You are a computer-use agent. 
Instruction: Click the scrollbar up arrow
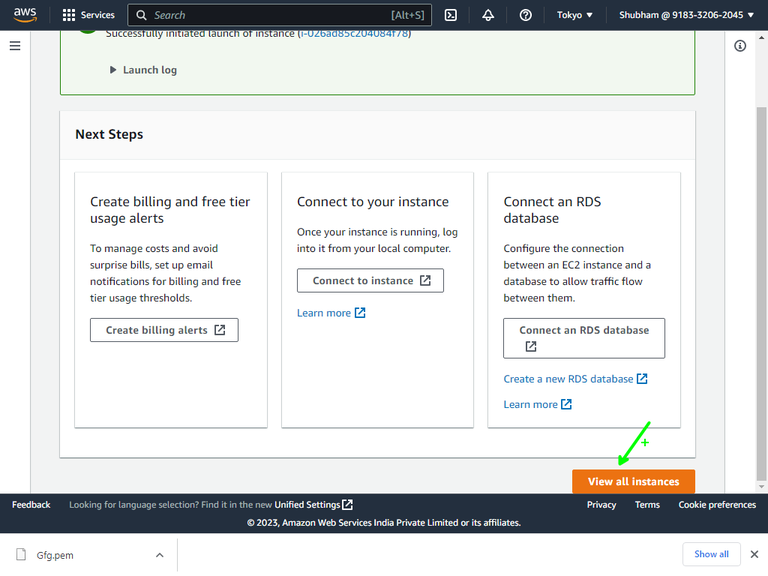(761, 37)
